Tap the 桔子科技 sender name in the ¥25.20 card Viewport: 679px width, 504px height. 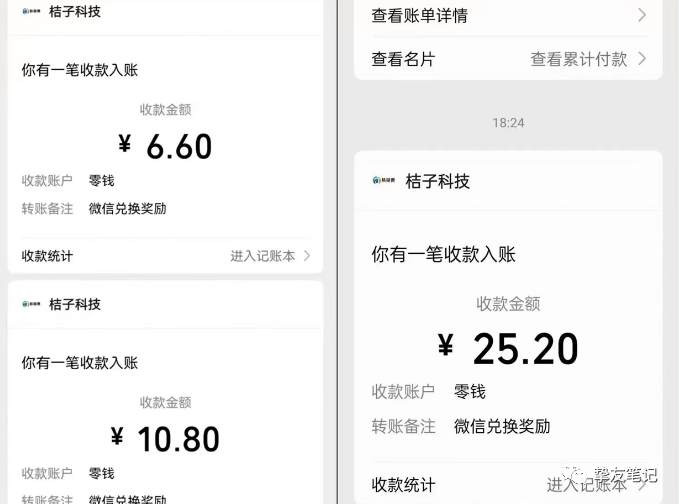437,181
